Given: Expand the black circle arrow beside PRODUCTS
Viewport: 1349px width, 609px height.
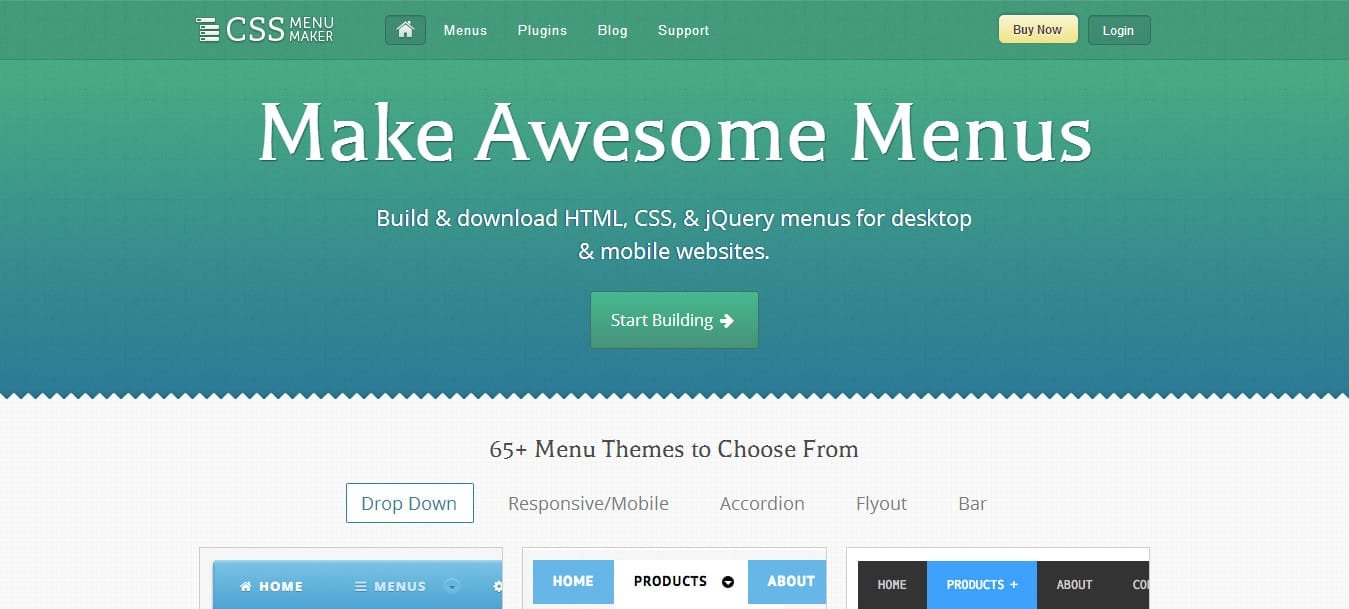Looking at the screenshot, I should coord(728,582).
